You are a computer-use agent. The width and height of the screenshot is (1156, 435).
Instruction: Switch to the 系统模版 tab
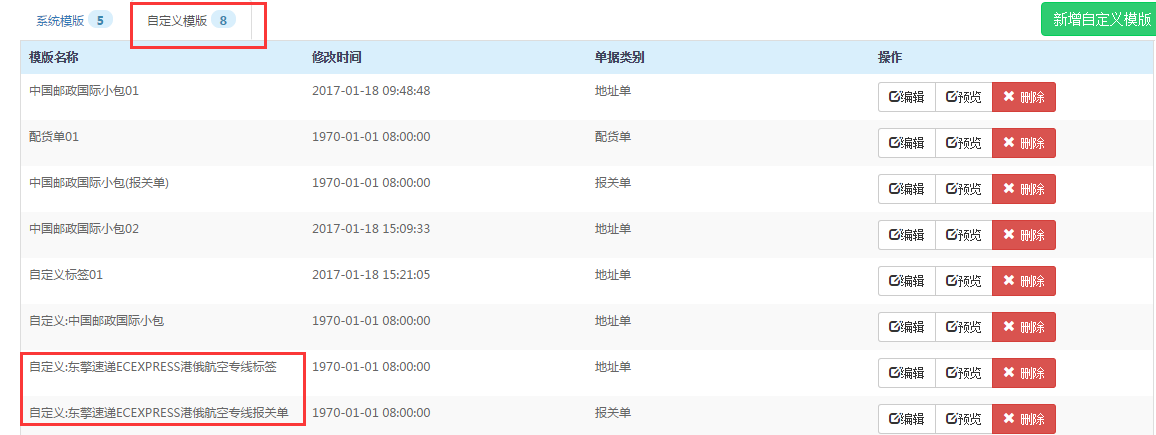pos(60,20)
